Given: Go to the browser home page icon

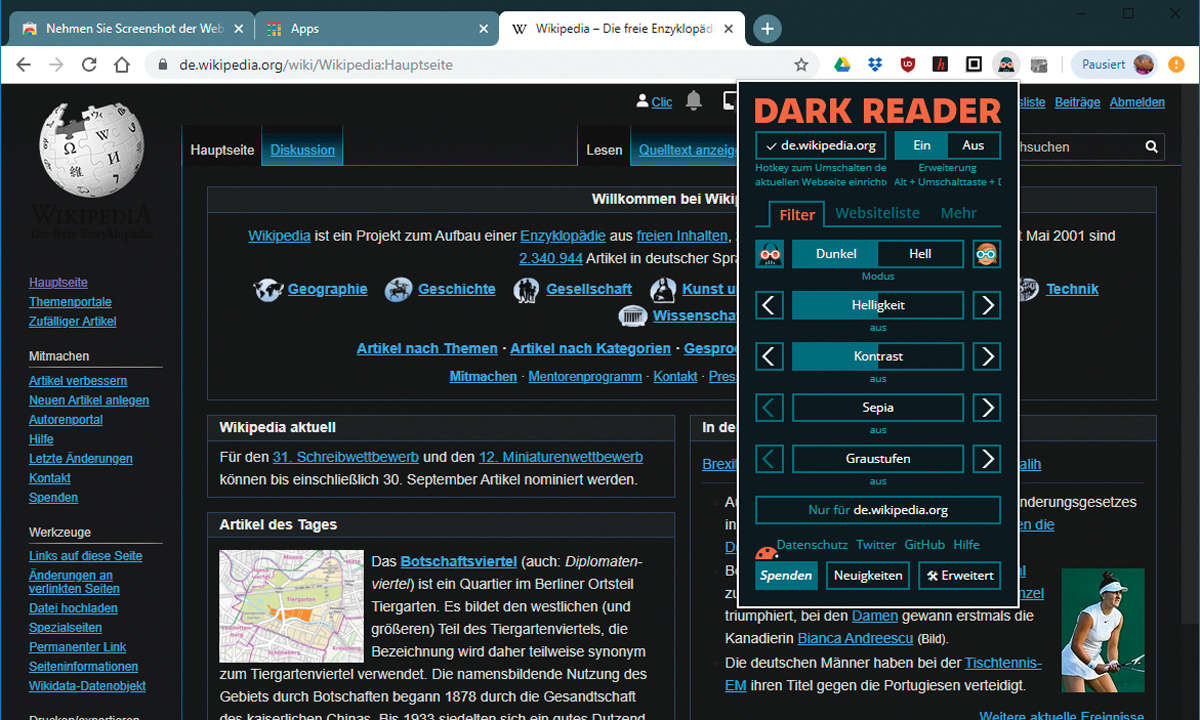Looking at the screenshot, I should pos(122,65).
